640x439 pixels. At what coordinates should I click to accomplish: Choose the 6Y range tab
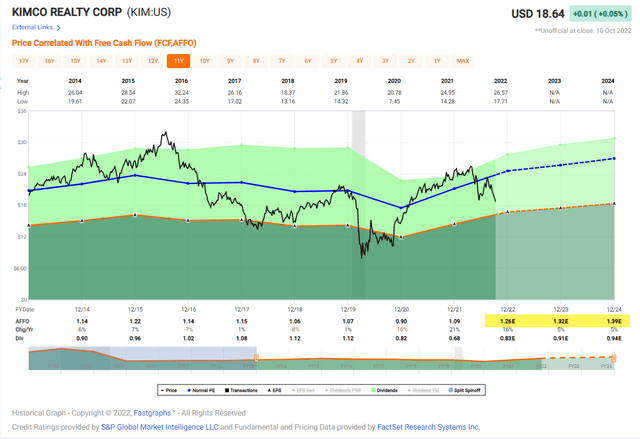coord(308,61)
